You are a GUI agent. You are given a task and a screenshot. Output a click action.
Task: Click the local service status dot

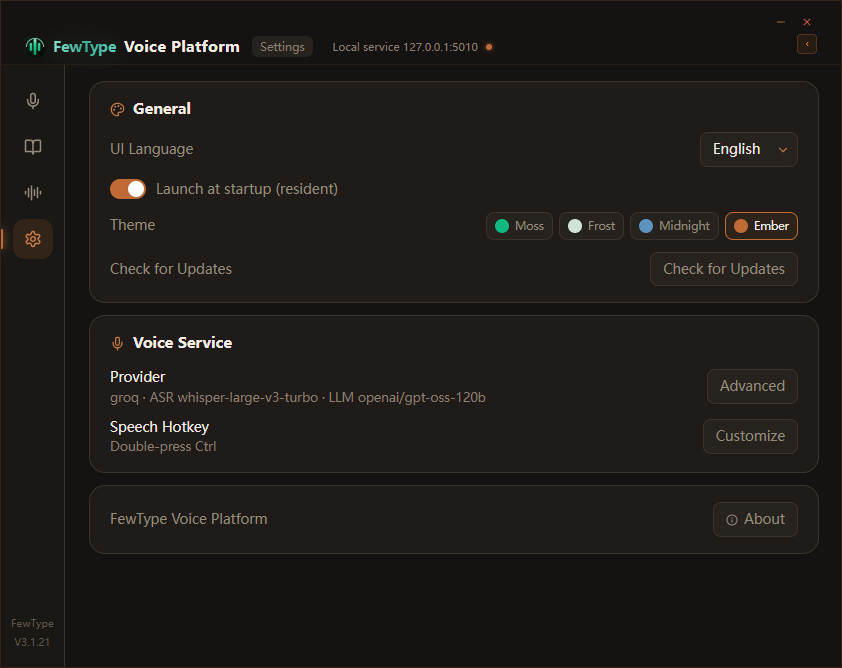pyautogui.click(x=489, y=47)
